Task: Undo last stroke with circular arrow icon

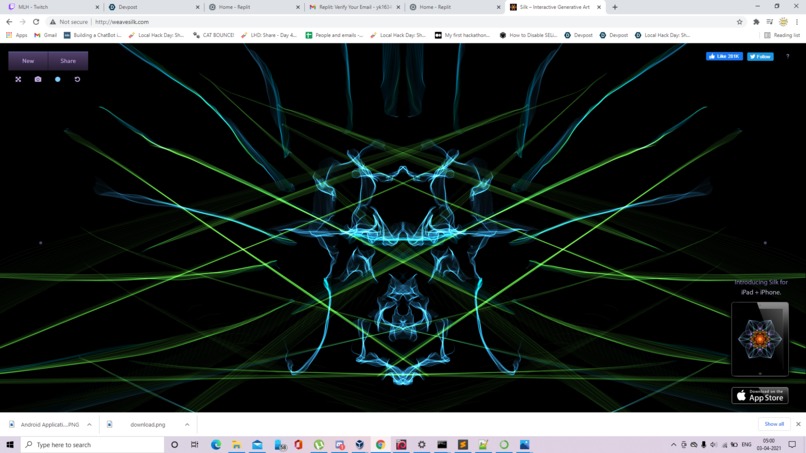Action: (77, 79)
